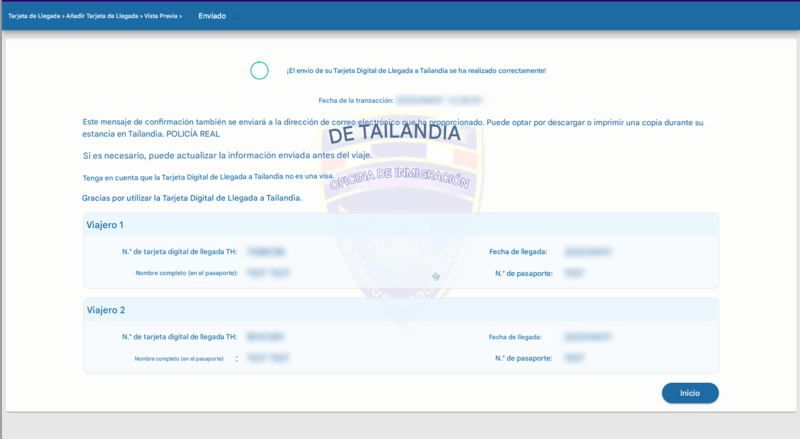
Task: Click the green success circle icon
Action: click(x=259, y=70)
